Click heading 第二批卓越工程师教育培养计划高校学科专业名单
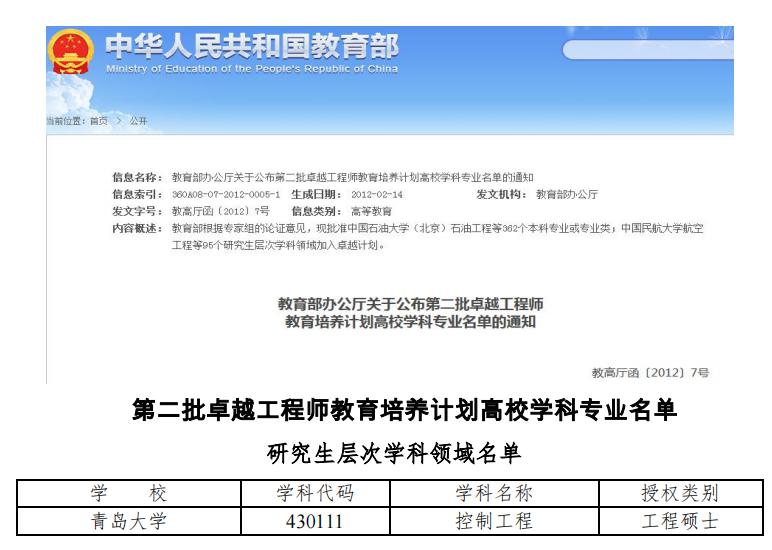 [404, 410]
